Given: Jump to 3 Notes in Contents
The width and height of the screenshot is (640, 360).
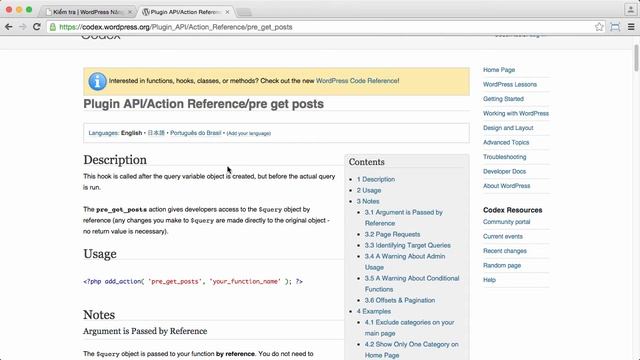Looking at the screenshot, I should (x=368, y=201).
